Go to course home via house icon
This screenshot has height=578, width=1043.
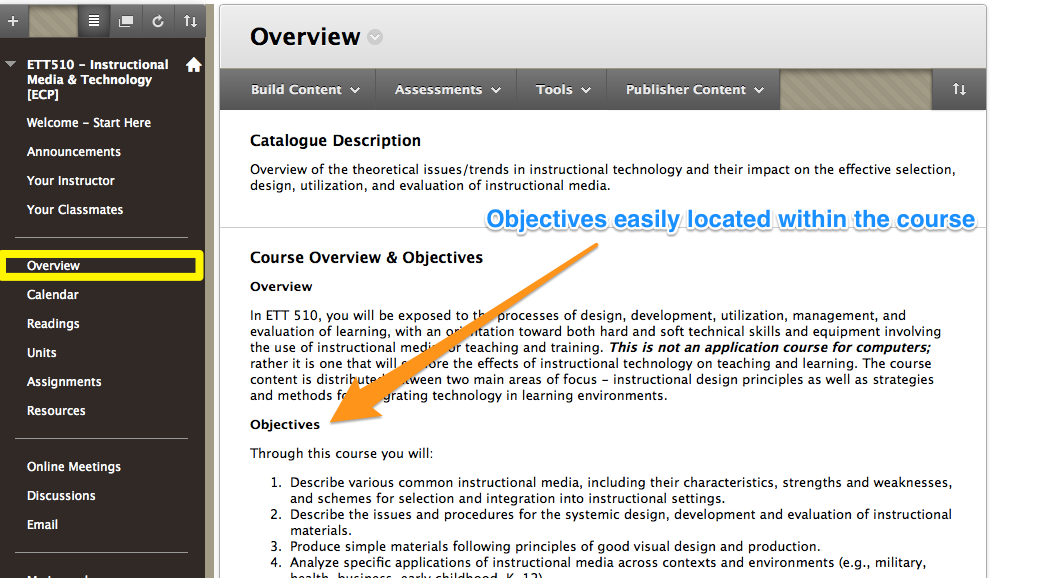194,65
